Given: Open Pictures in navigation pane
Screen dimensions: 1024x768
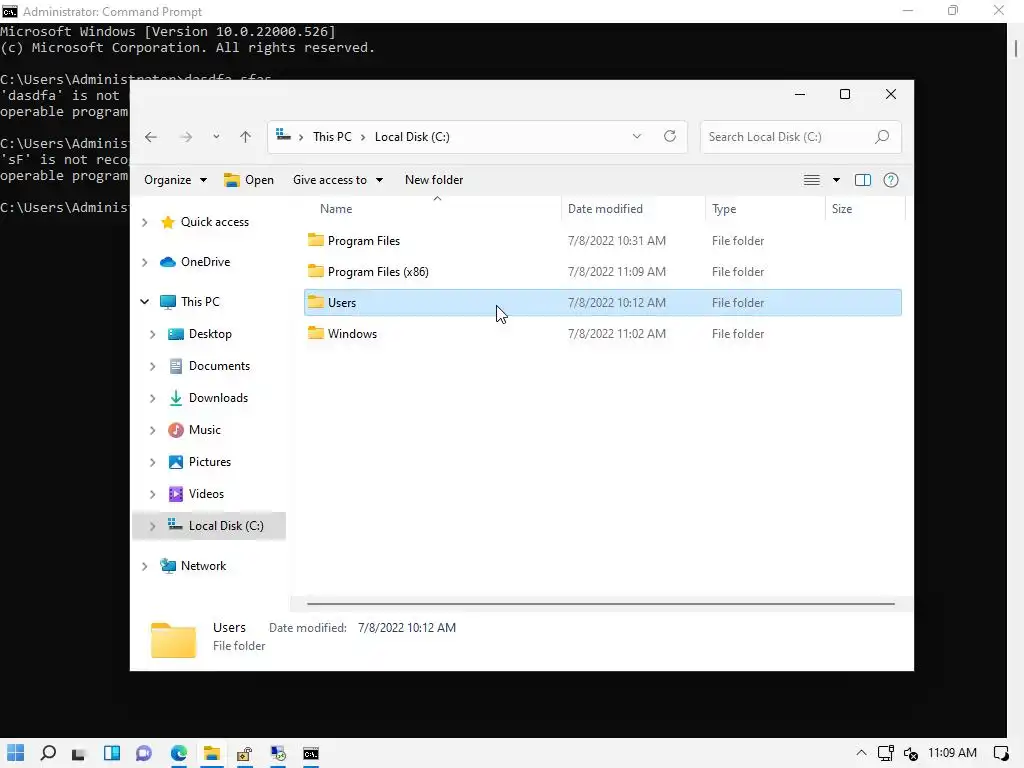Looking at the screenshot, I should [210, 462].
